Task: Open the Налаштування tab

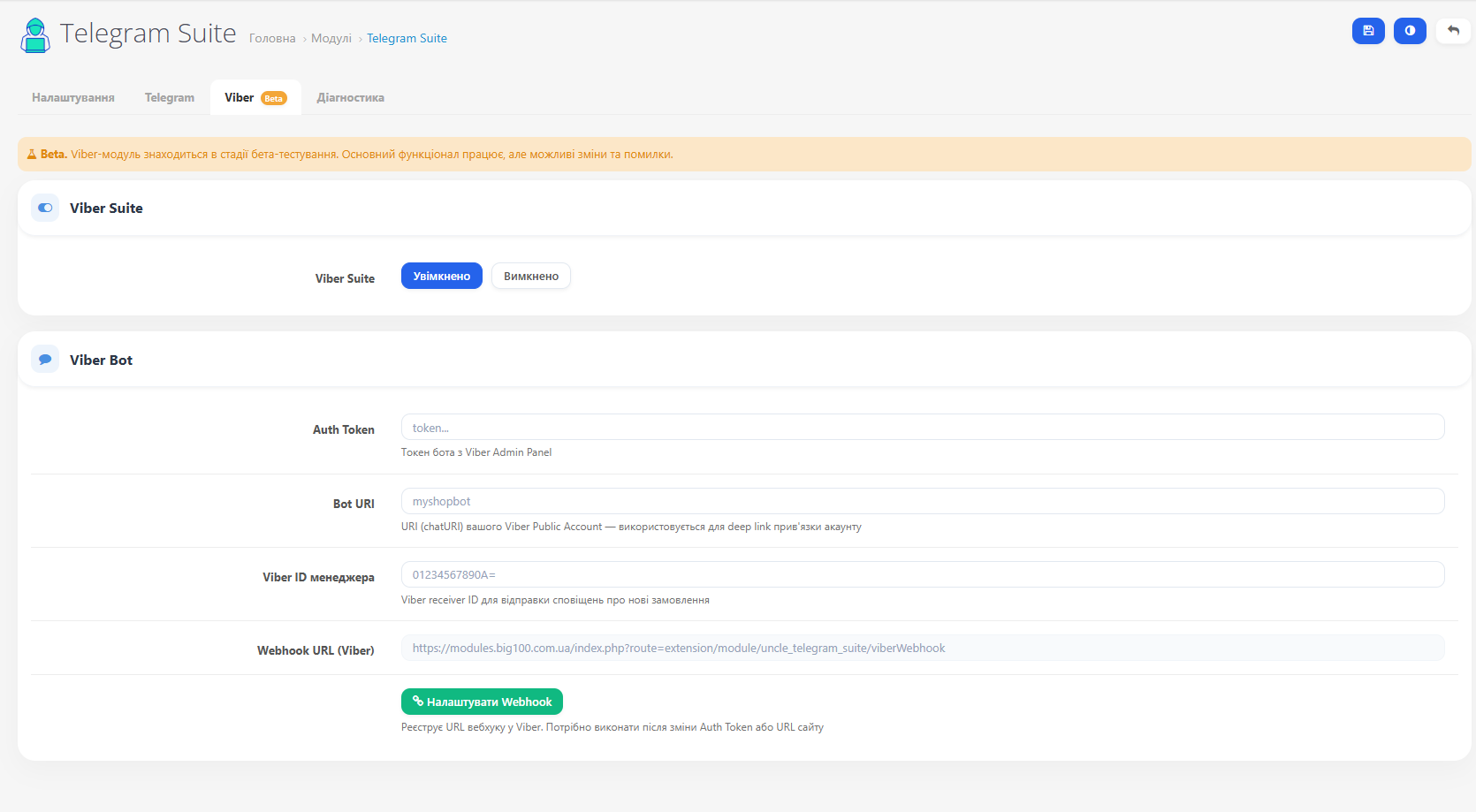Action: click(x=73, y=97)
